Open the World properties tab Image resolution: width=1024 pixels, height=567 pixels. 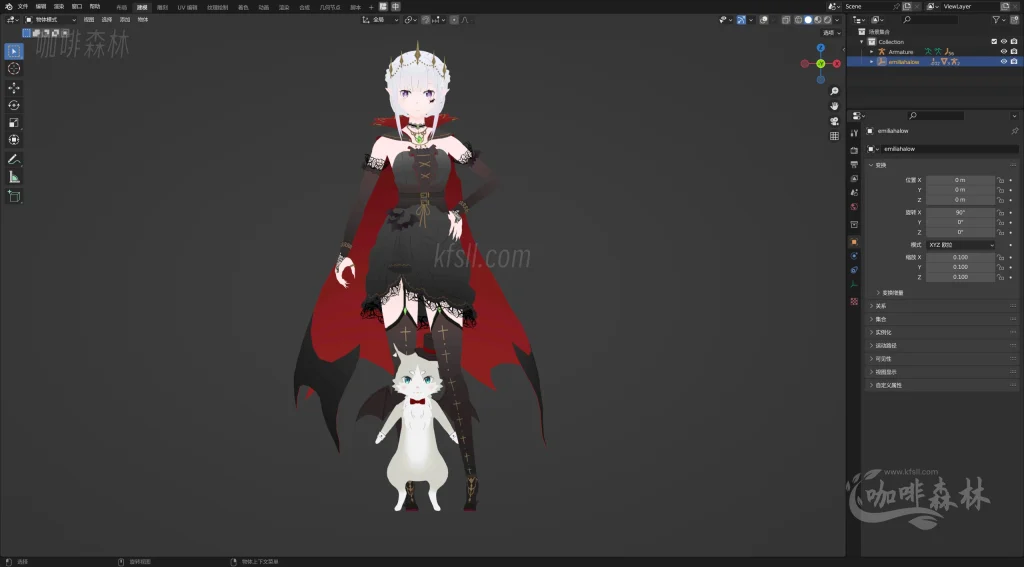(x=854, y=207)
